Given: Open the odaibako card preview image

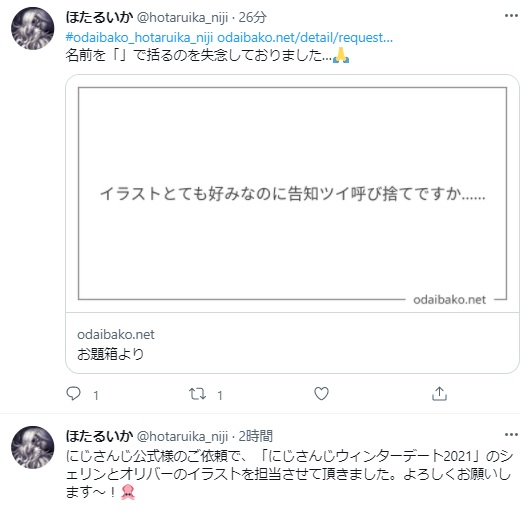Looking at the screenshot, I should click(x=292, y=194).
